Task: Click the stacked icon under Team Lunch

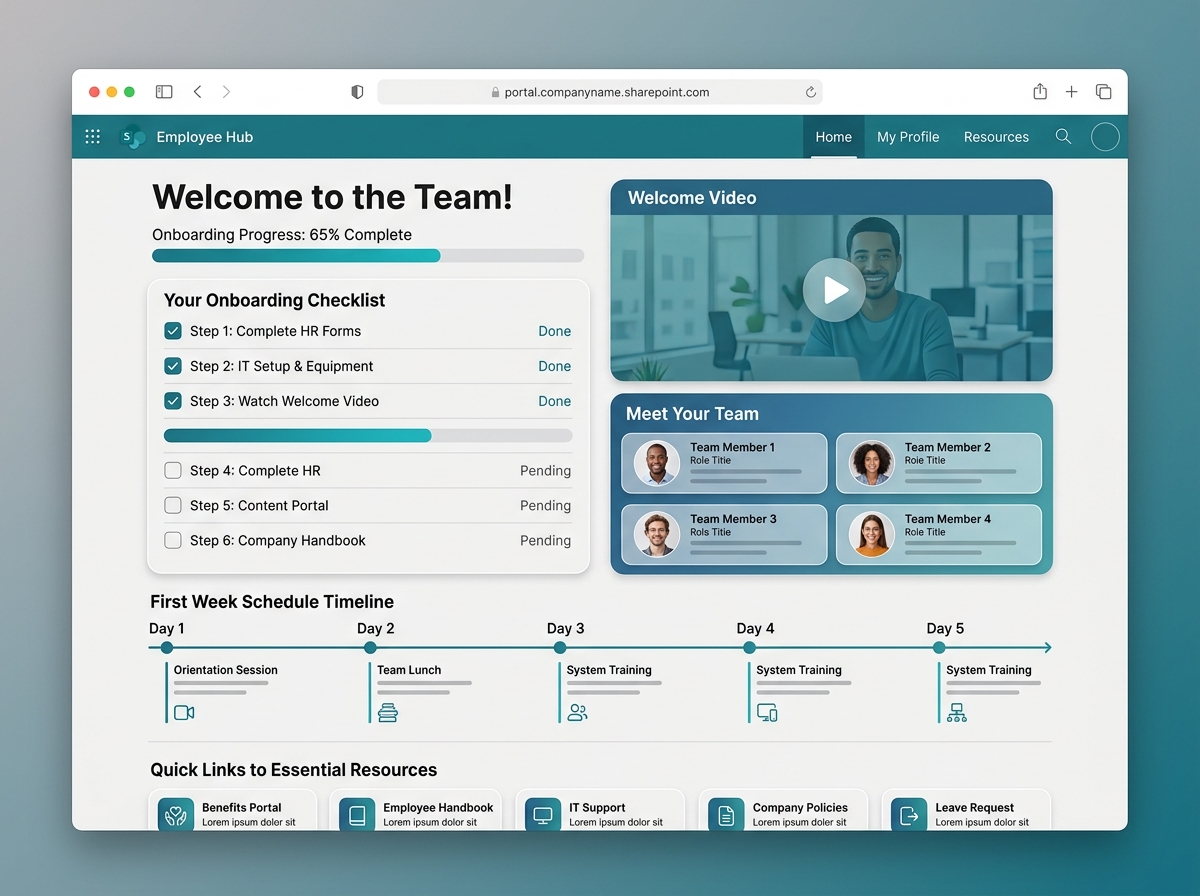Action: point(388,713)
